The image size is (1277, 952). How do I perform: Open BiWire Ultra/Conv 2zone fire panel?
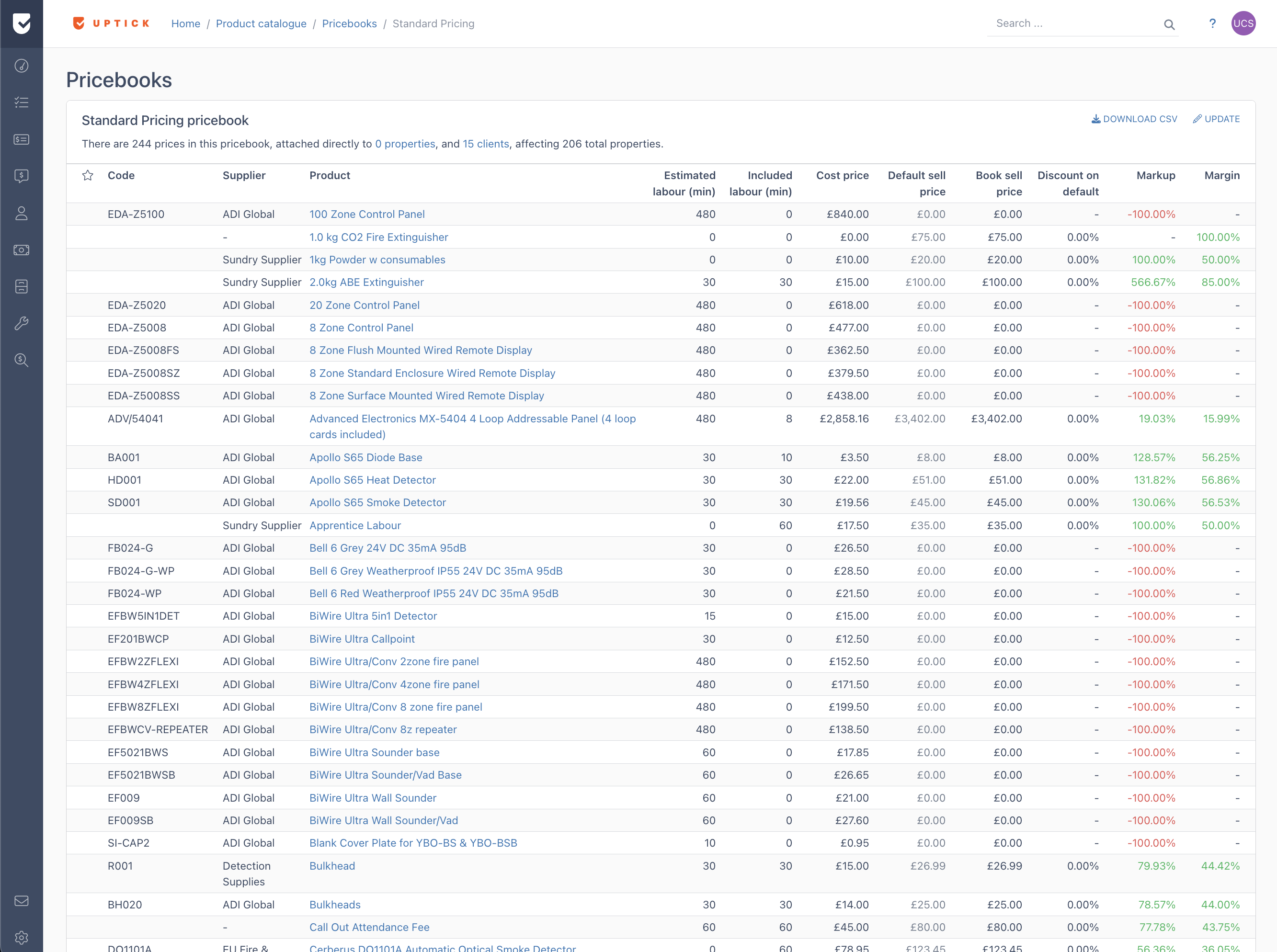click(x=394, y=661)
